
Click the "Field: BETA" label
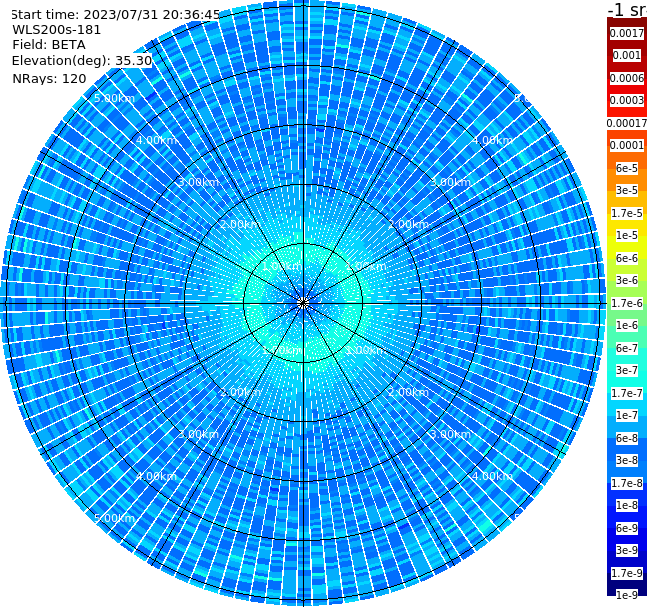(x=49, y=45)
